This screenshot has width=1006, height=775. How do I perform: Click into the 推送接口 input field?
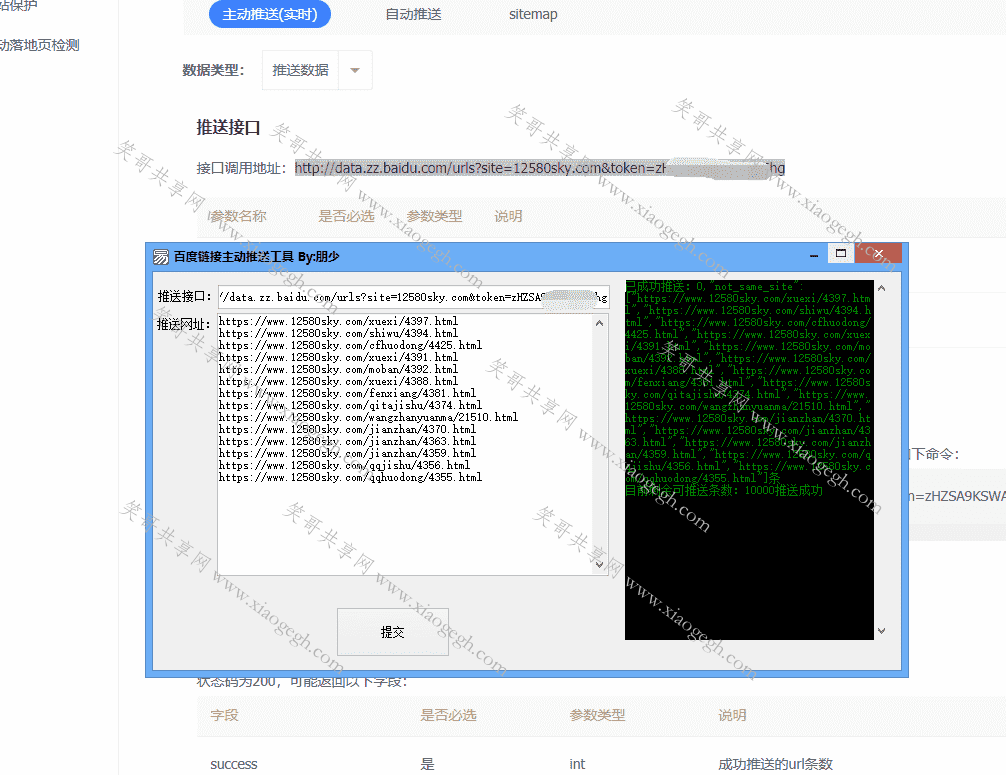[413, 297]
